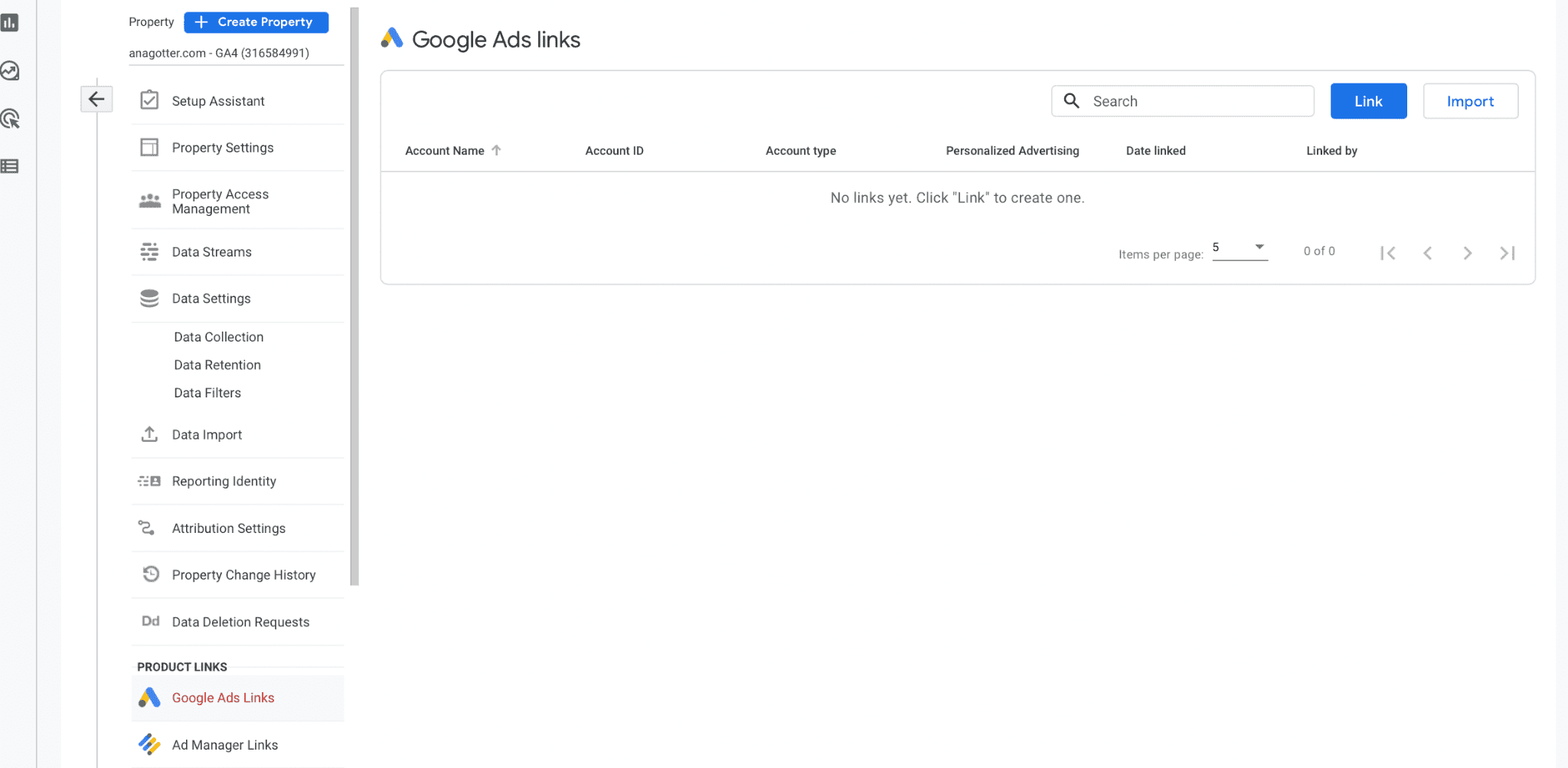The width and height of the screenshot is (1568, 768).
Task: Open Configure icon in left rail
Action: (x=9, y=166)
